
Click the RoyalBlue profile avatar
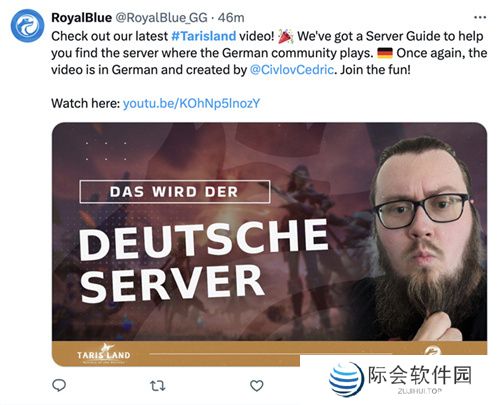27,26
